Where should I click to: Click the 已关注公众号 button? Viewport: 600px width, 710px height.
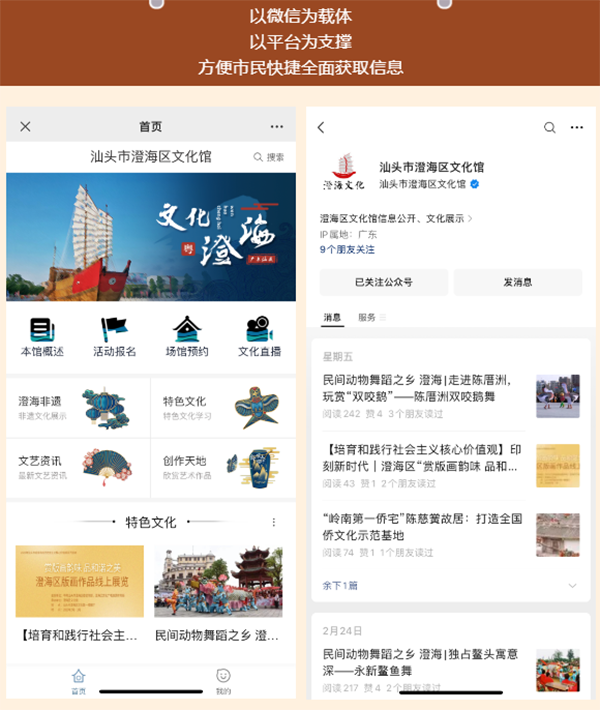click(384, 283)
